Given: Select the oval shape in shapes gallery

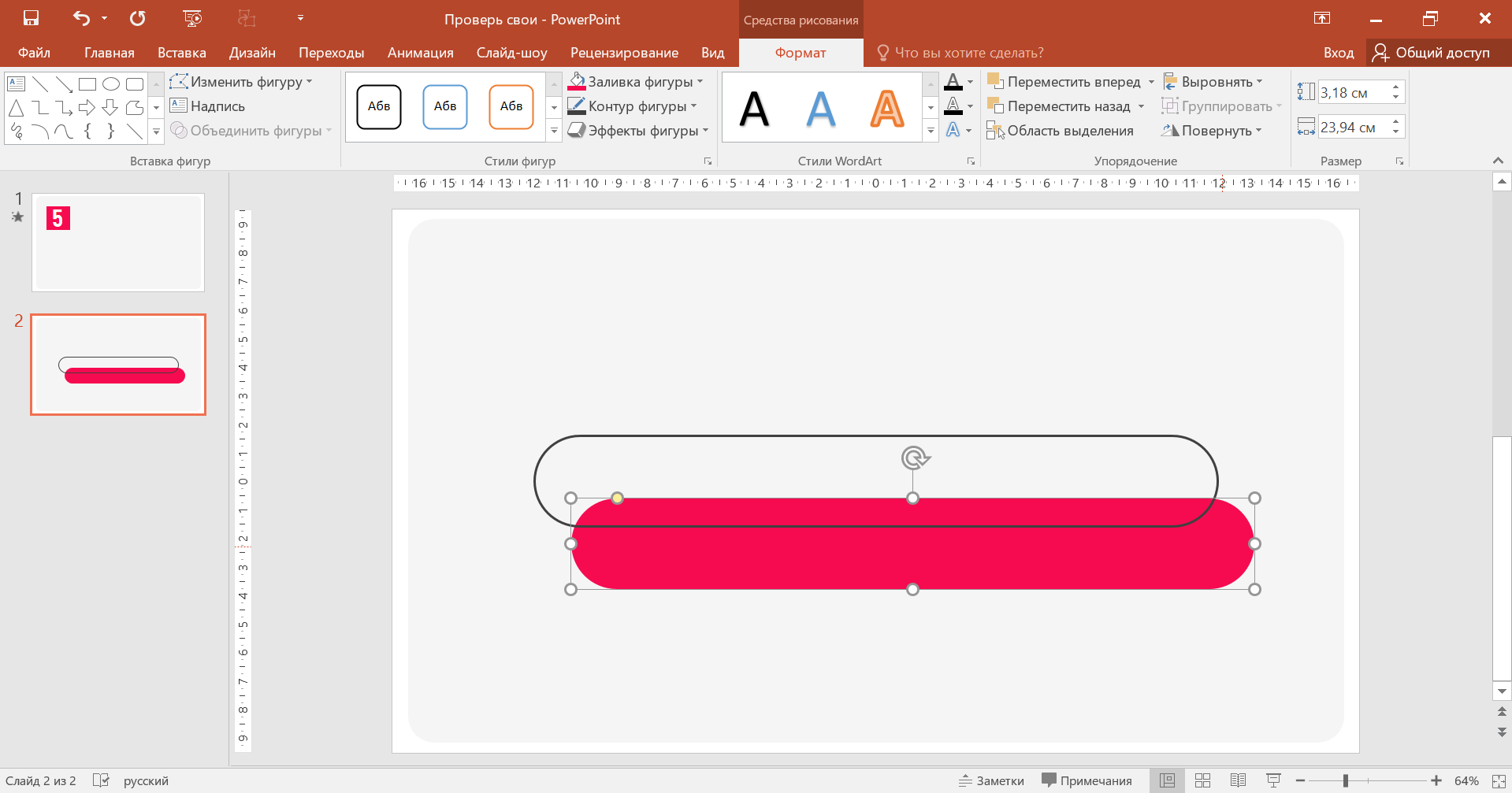Looking at the screenshot, I should click(x=111, y=83).
